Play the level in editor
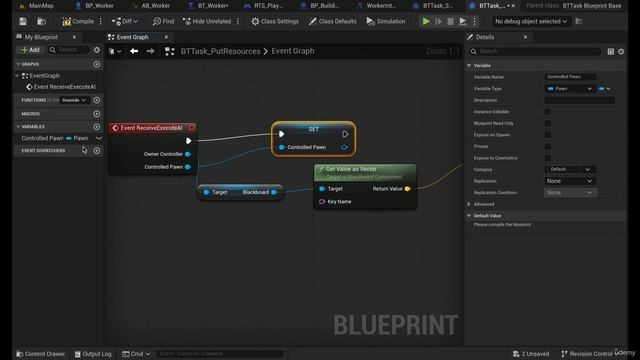Image resolution: width=640 pixels, height=360 pixels. (426, 21)
